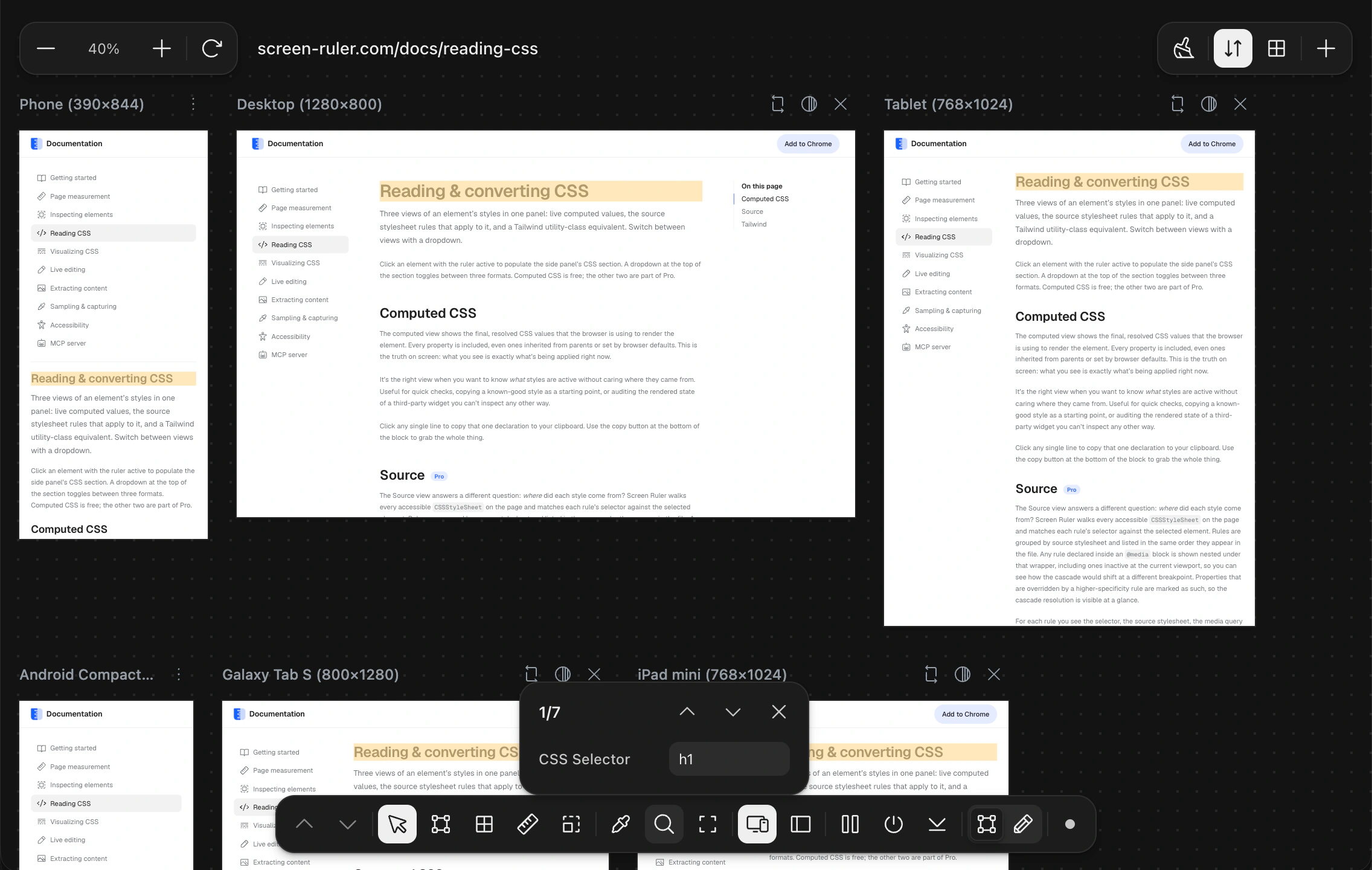Click Add to Chrome in Tablet viewport
The image size is (1372, 870).
pyautogui.click(x=1212, y=144)
